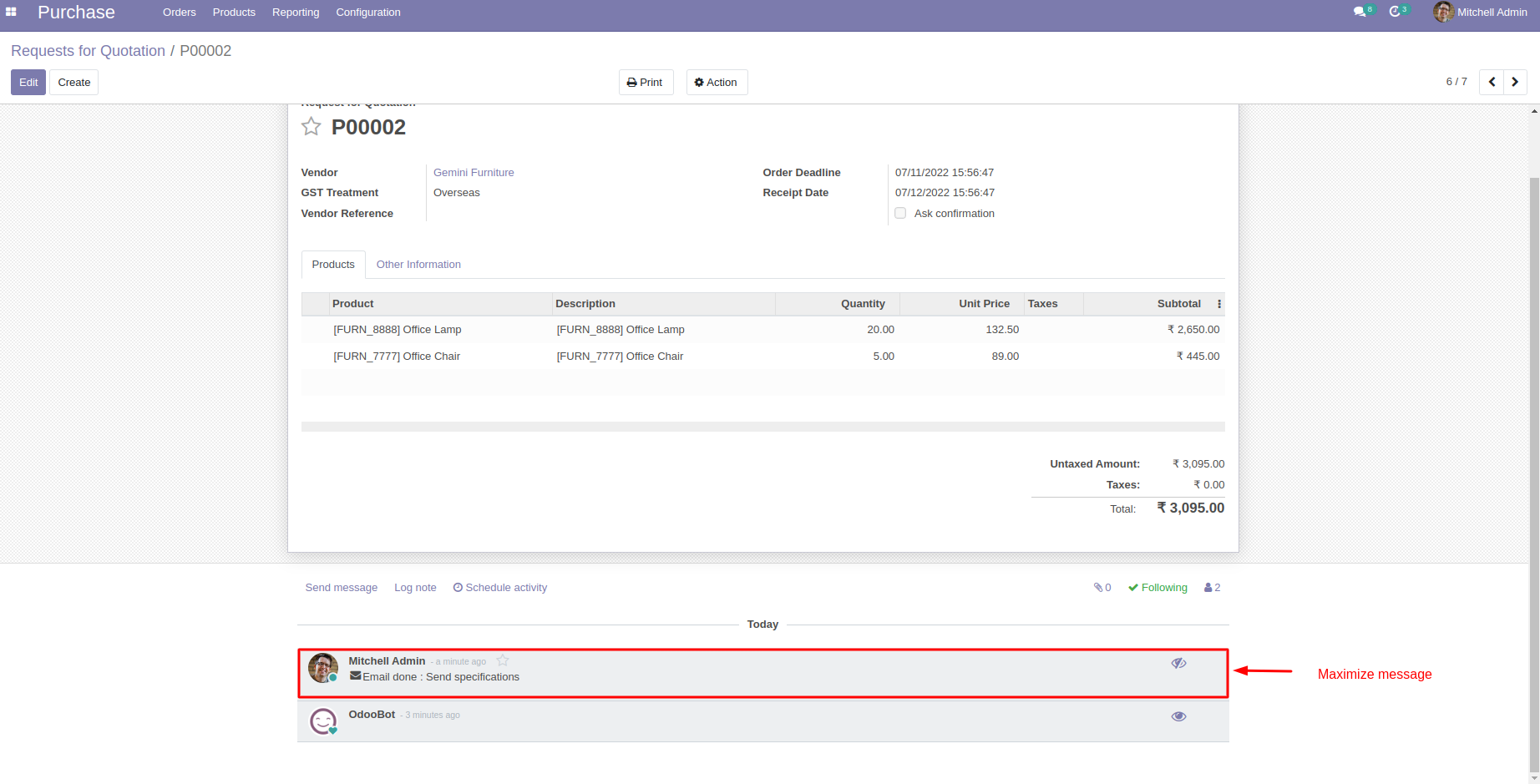This screenshot has width=1540, height=784.
Task: Open the Reporting menu
Action: pyautogui.click(x=296, y=12)
